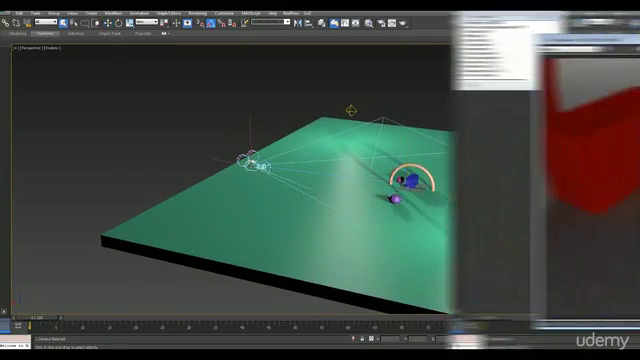Switch to the Populate ribbon tab

point(143,33)
